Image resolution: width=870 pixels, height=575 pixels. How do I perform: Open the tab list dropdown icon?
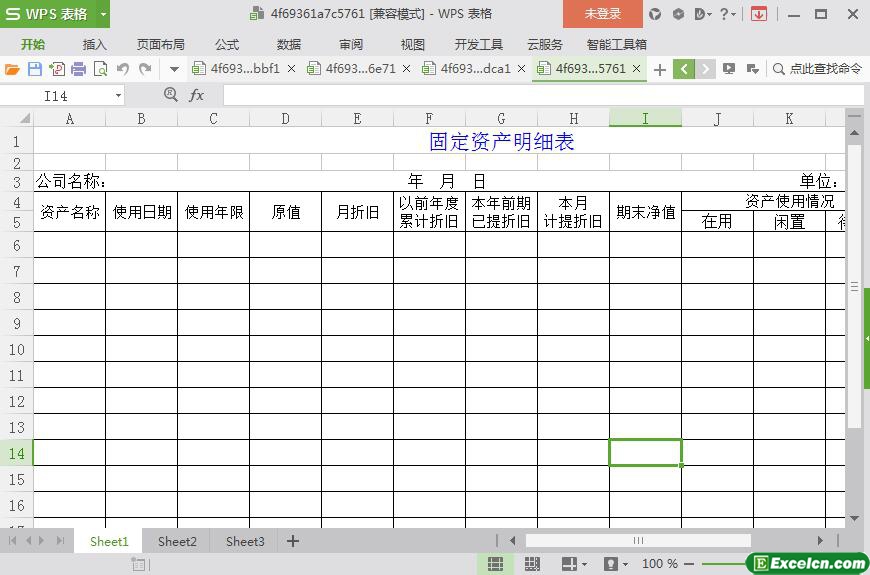(x=753, y=69)
